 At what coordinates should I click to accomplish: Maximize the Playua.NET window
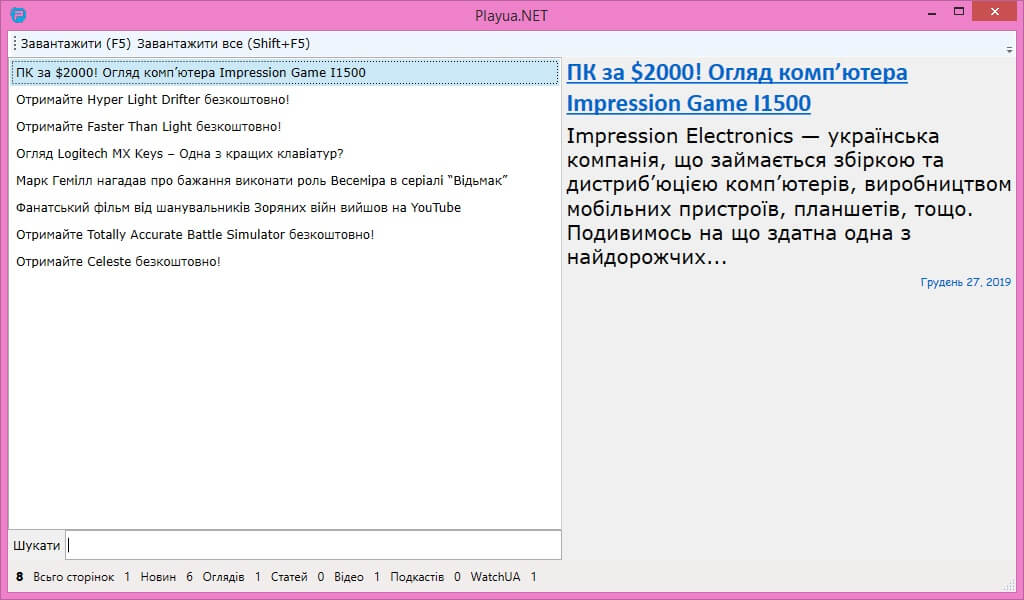(959, 12)
